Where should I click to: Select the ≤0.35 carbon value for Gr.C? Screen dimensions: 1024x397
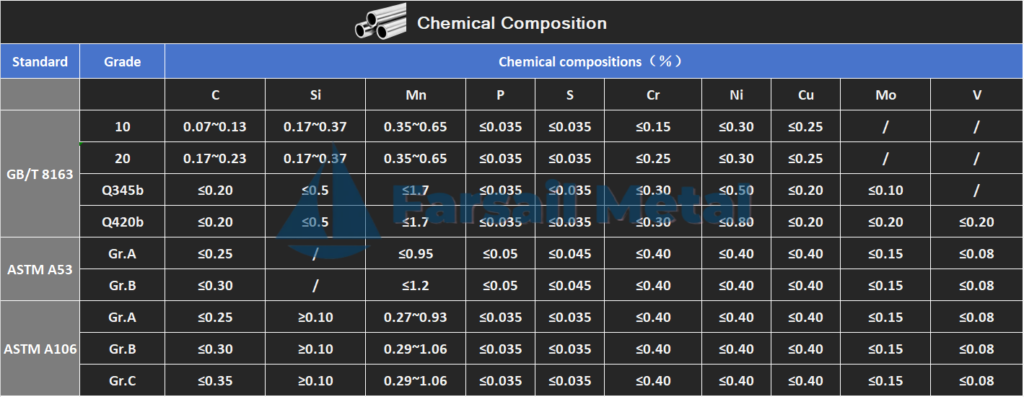(215, 381)
